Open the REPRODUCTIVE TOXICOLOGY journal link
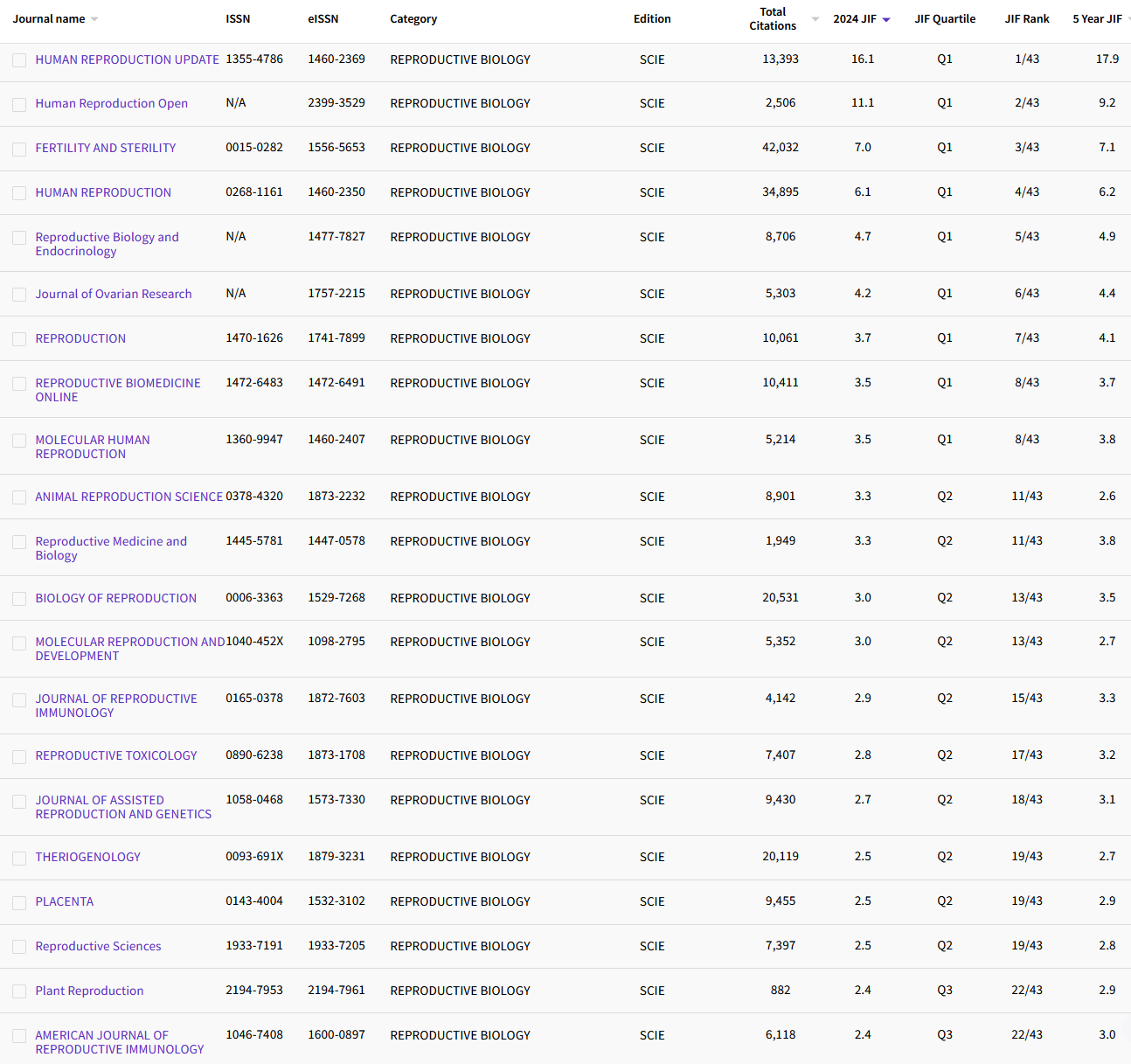The height and width of the screenshot is (1064, 1131). click(x=115, y=755)
